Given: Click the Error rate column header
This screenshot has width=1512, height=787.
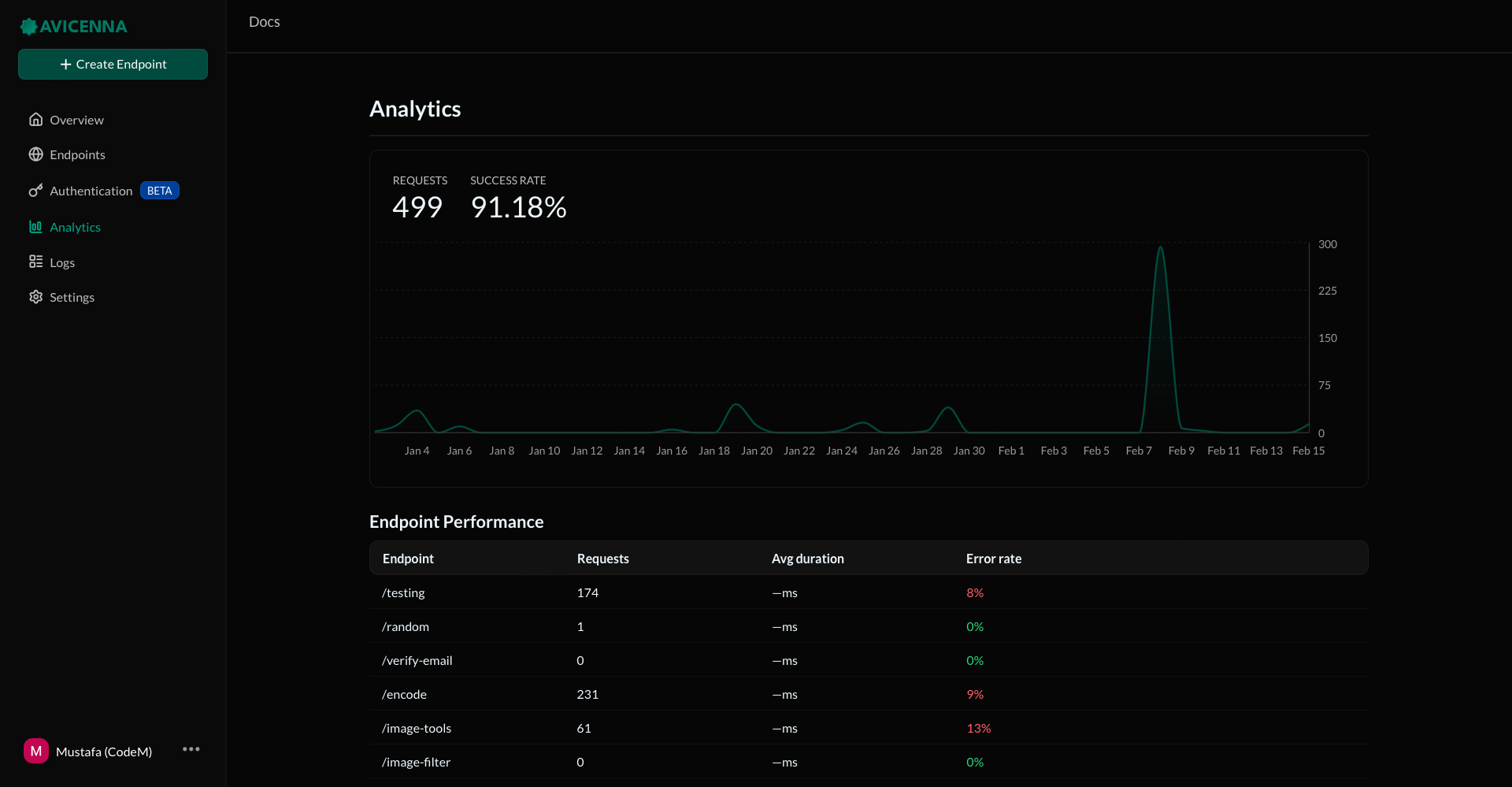Looking at the screenshot, I should click(993, 559).
